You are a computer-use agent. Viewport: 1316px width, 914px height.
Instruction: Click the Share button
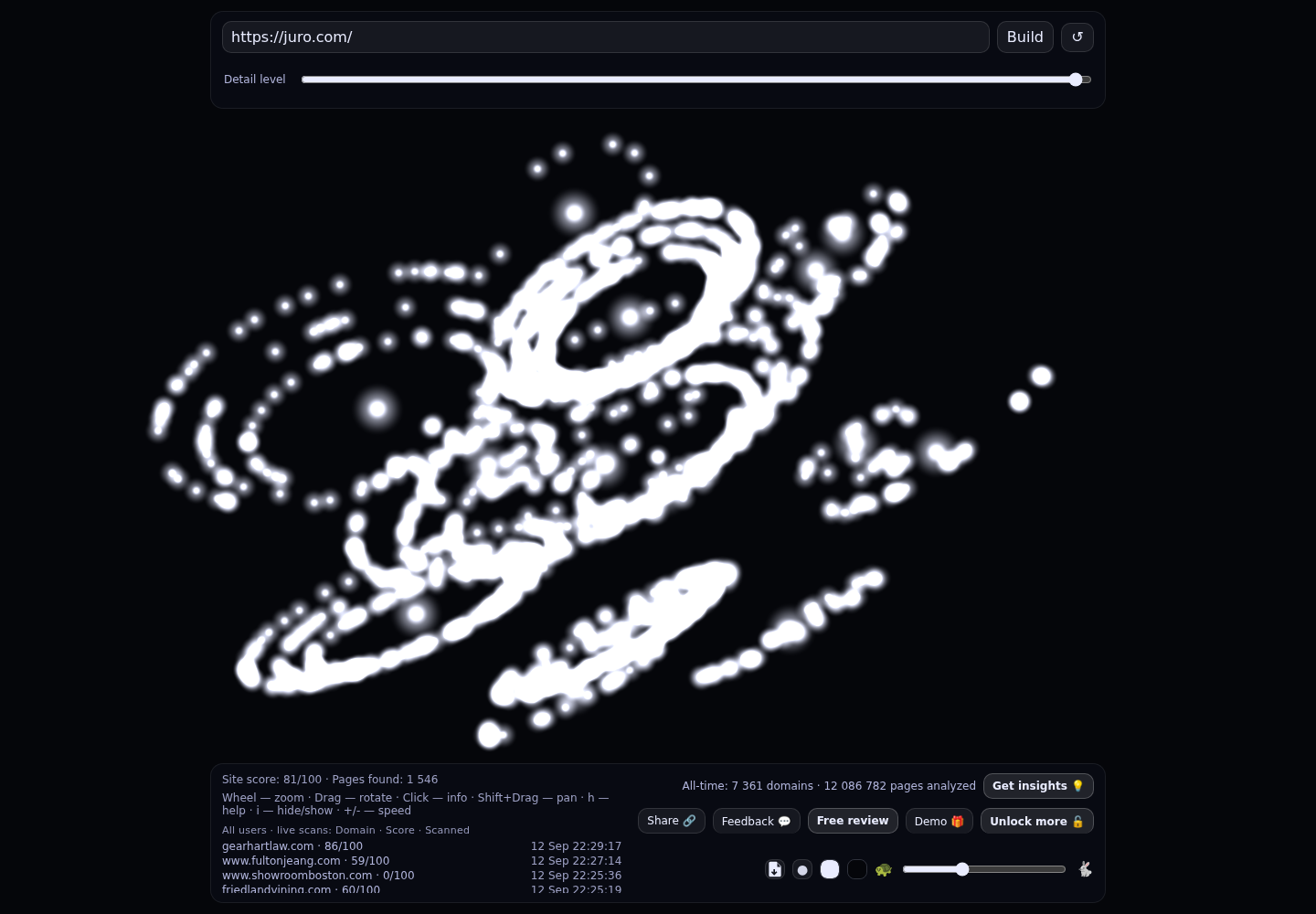[x=672, y=821]
